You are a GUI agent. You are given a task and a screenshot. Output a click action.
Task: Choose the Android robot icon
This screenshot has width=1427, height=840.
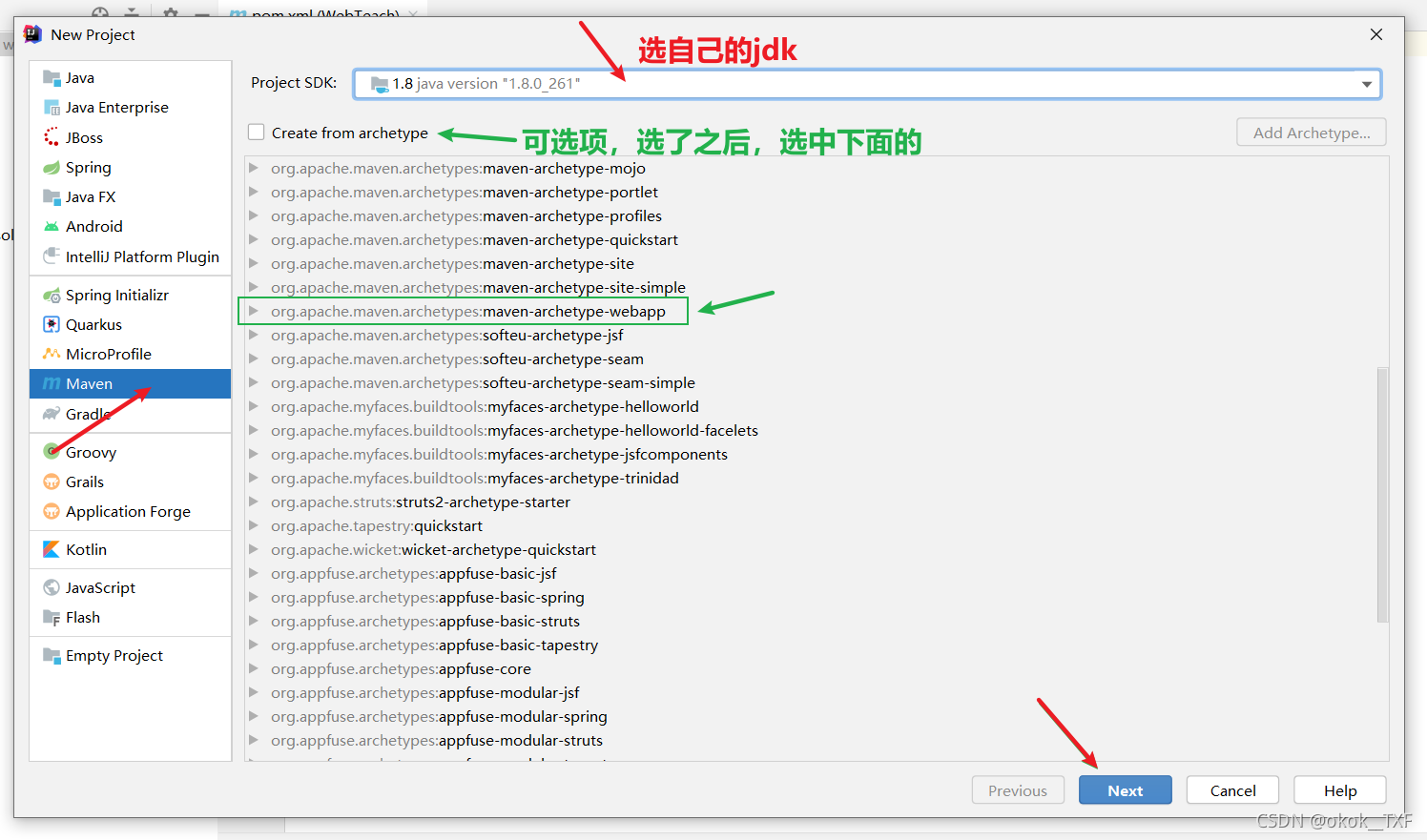pyautogui.click(x=52, y=227)
